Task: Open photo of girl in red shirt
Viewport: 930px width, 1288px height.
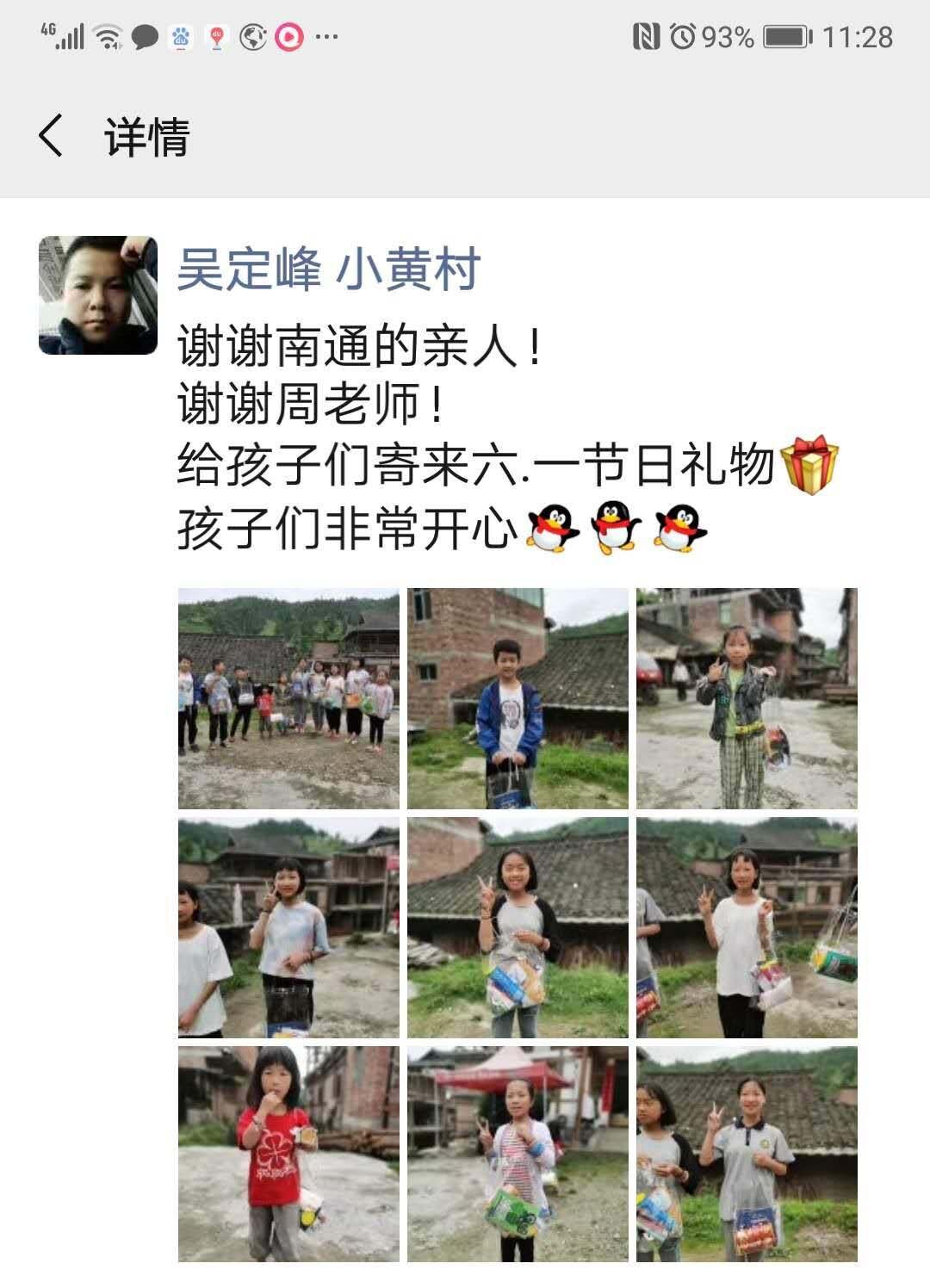Action: (288, 1155)
